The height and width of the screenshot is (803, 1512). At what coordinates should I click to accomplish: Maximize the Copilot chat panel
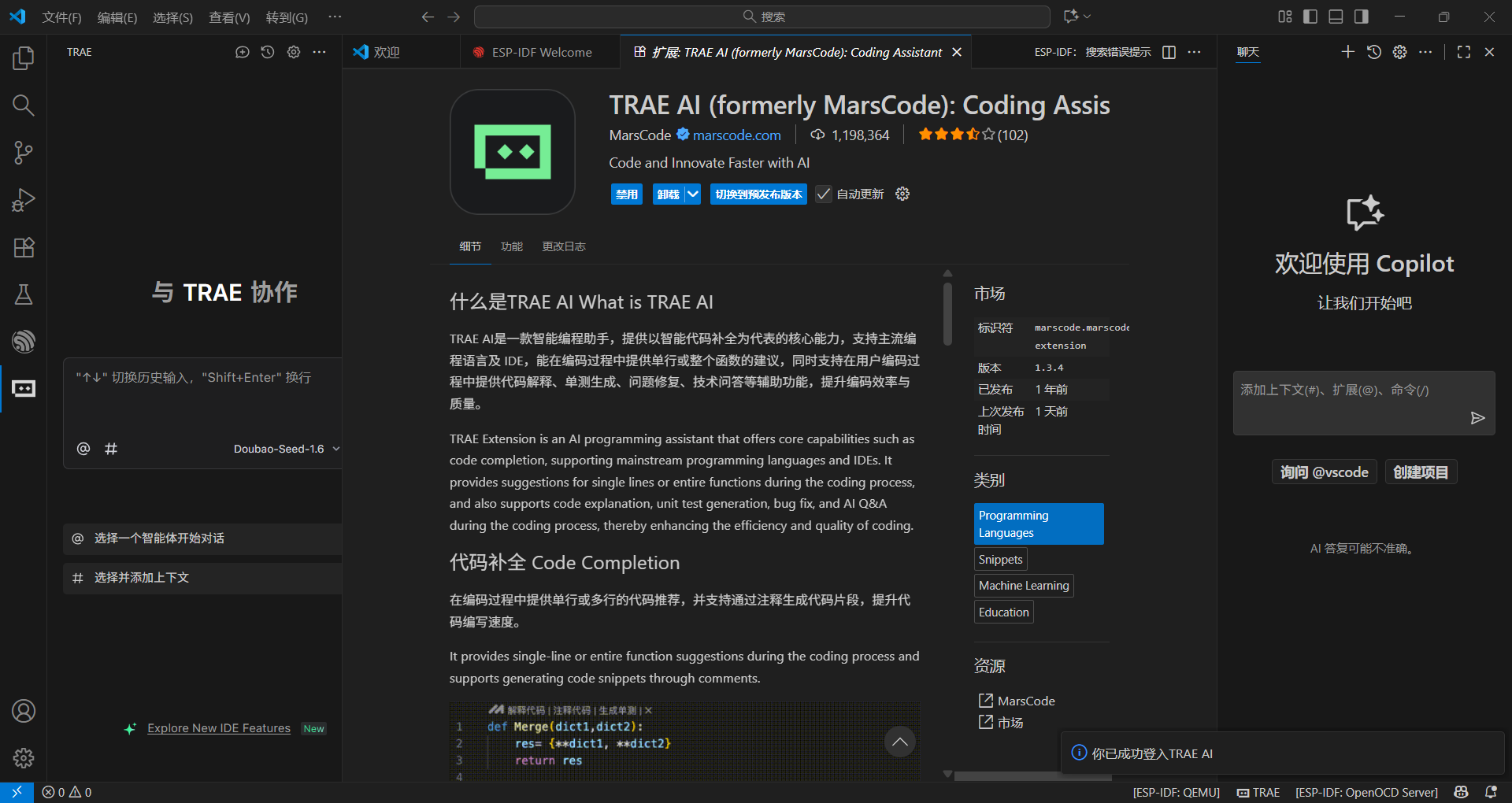1464,52
